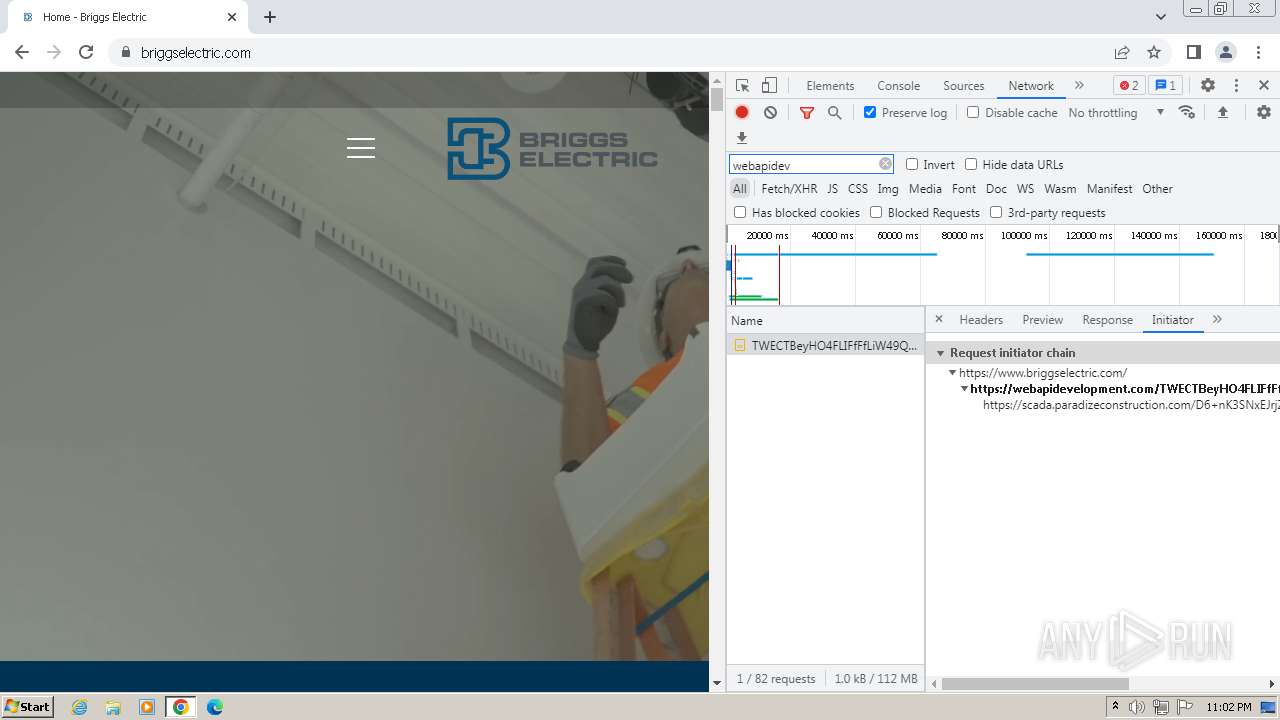Filter requests by Fetch/XHR
Image resolution: width=1280 pixels, height=720 pixels.
(x=789, y=188)
